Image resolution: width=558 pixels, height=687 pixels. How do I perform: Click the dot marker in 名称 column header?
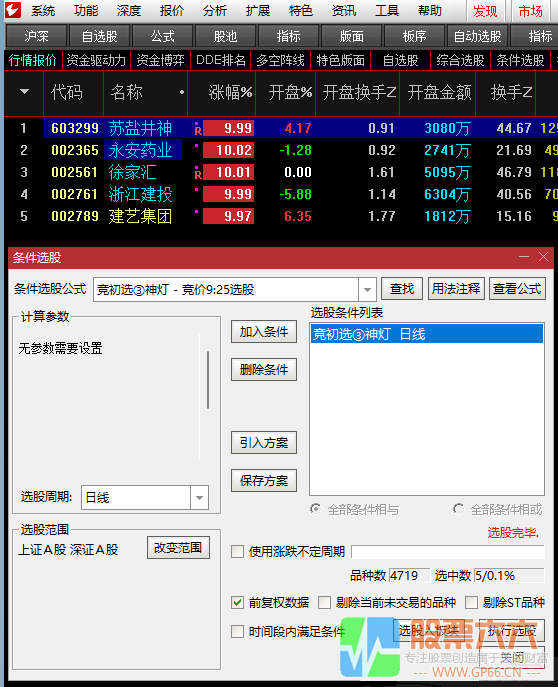click(x=181, y=92)
